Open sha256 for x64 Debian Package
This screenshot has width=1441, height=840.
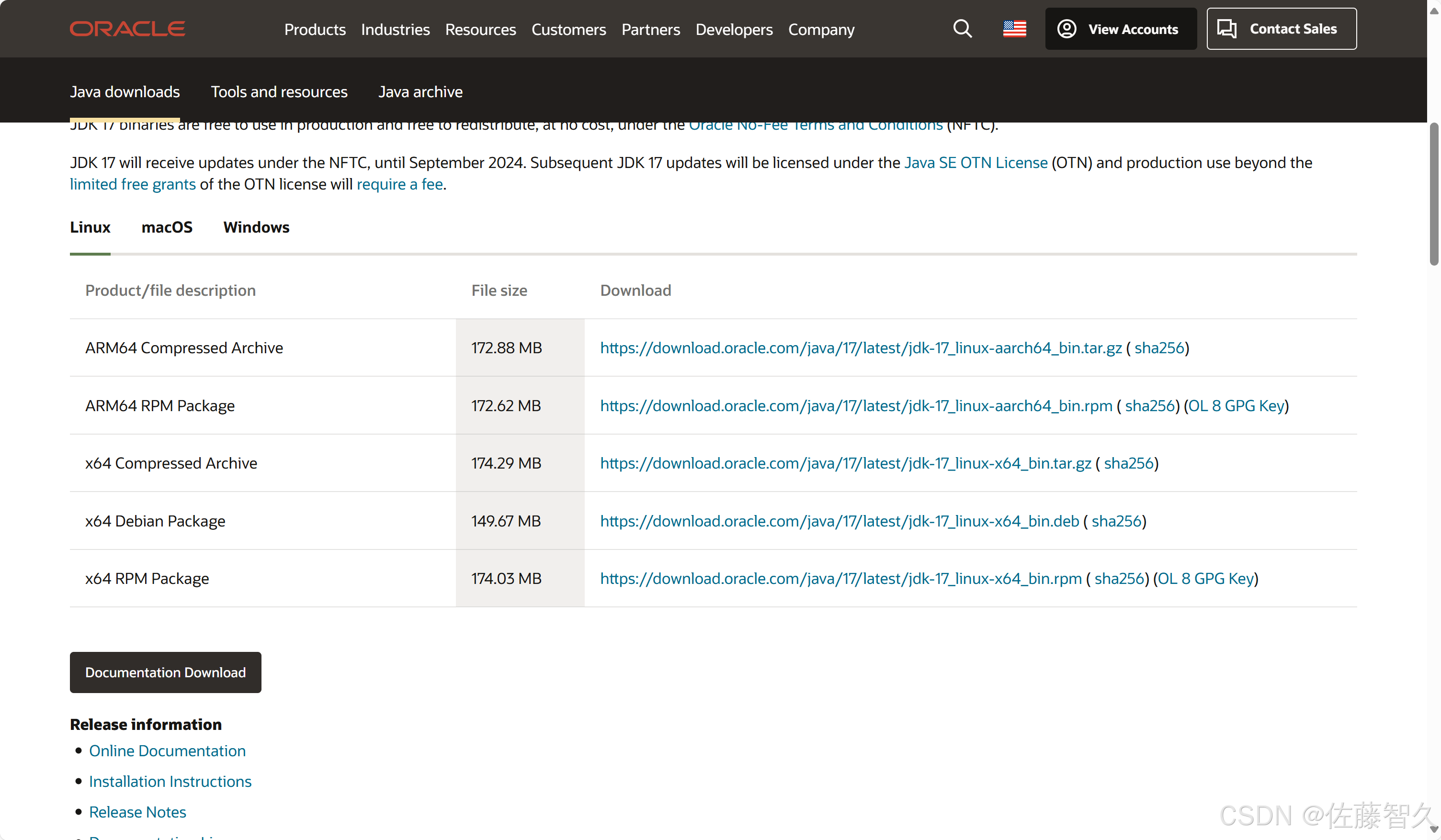(1116, 521)
